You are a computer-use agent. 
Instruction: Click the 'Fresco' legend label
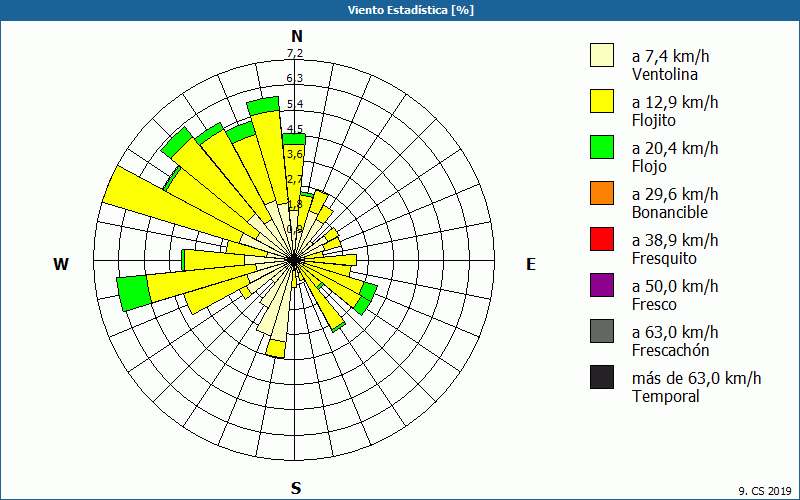pos(654,305)
